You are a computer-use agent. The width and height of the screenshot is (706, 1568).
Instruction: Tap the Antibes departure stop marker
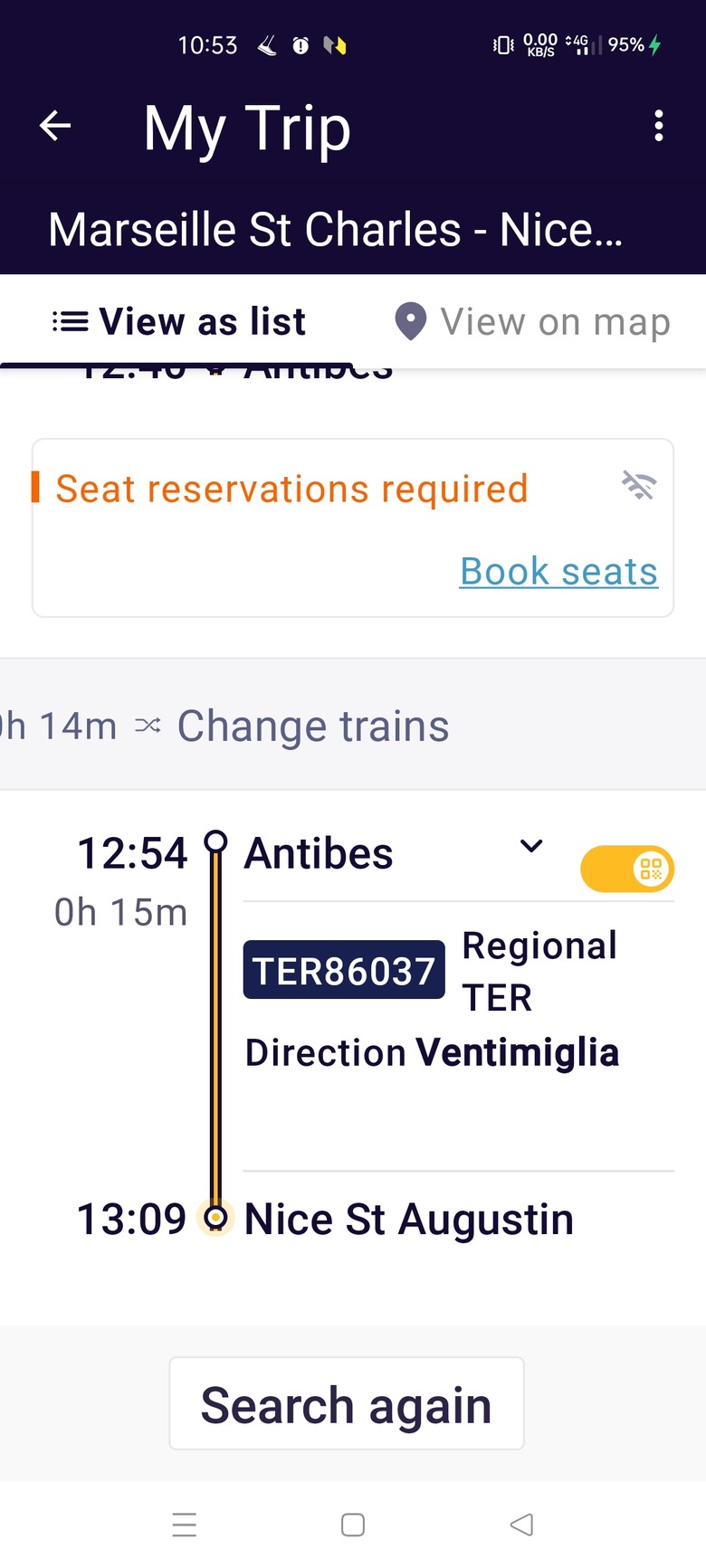(x=215, y=841)
